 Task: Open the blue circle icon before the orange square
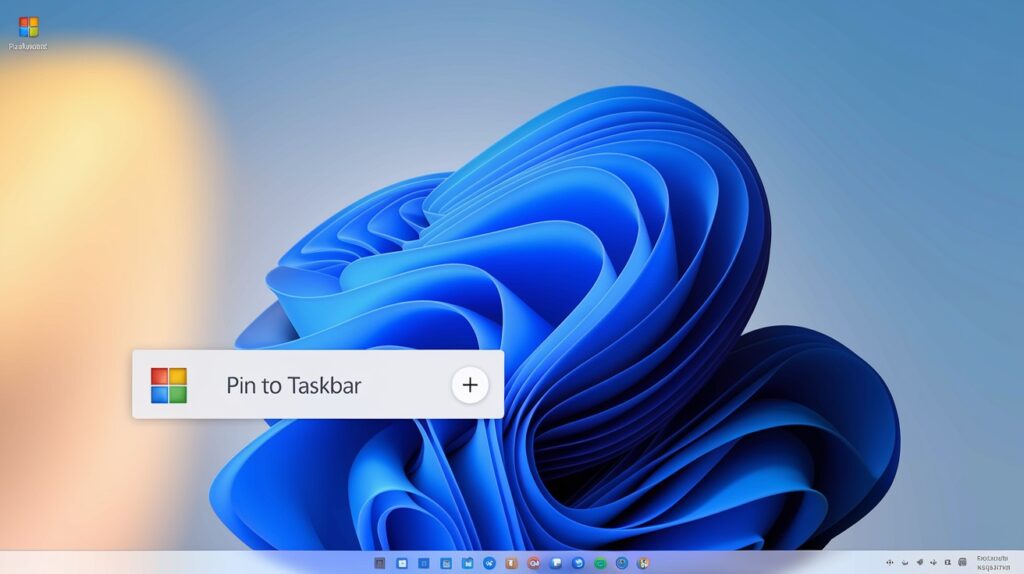pos(489,563)
